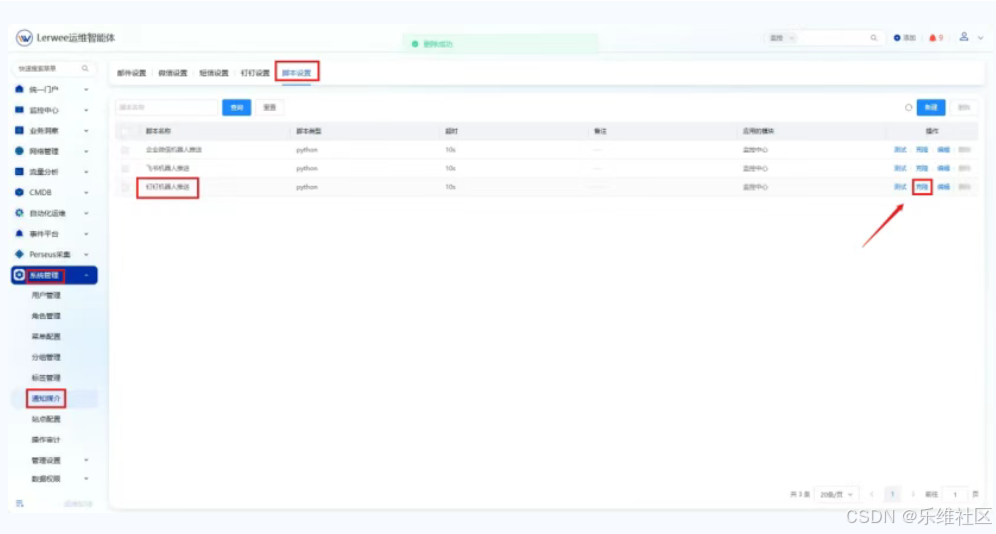Image resolution: width=996 pixels, height=534 pixels.
Task: Open 通知媒介 in the sidebar
Action: click(46, 398)
